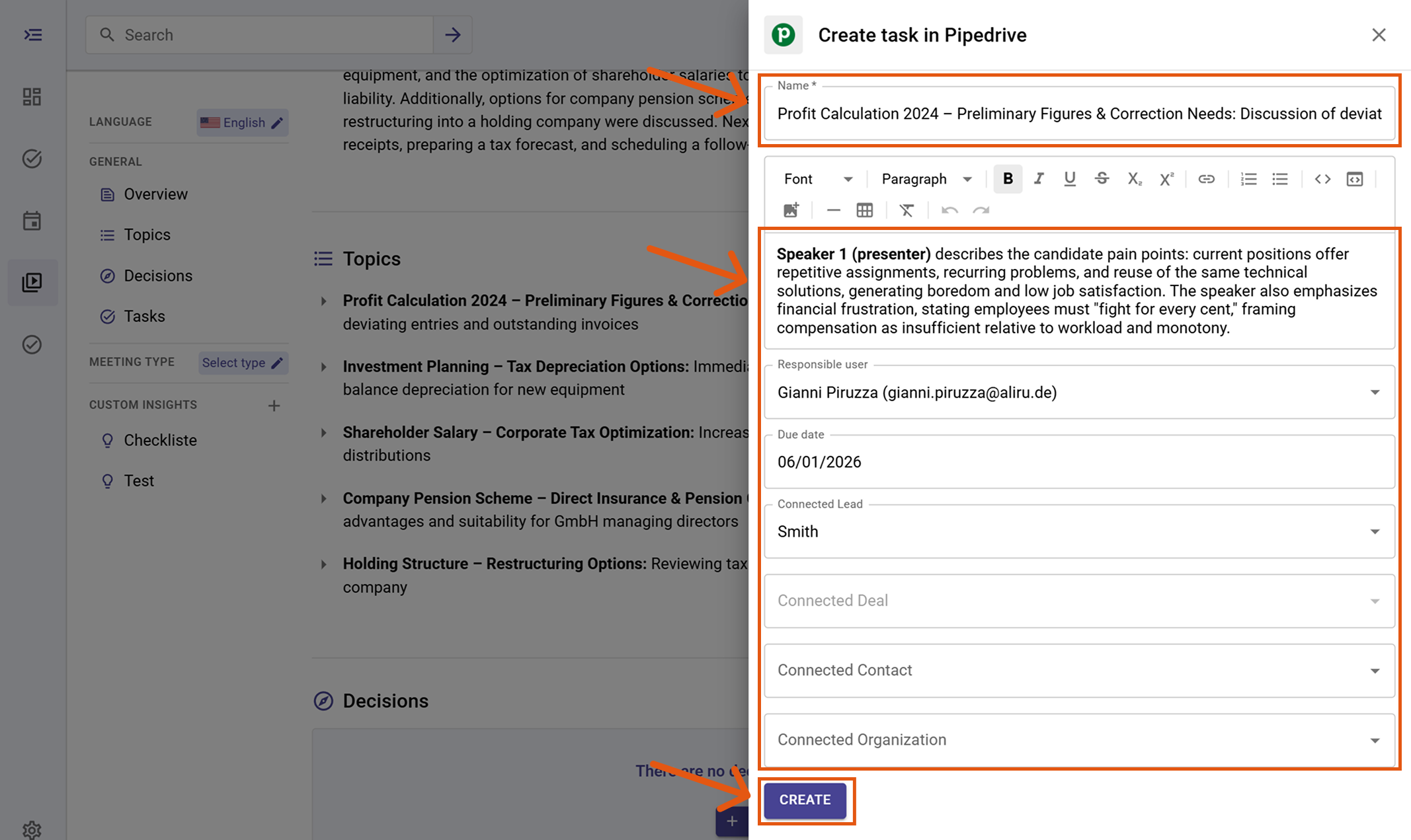Viewport: 1411px width, 840px height.
Task: Insert a numbered list
Action: coord(1248,178)
